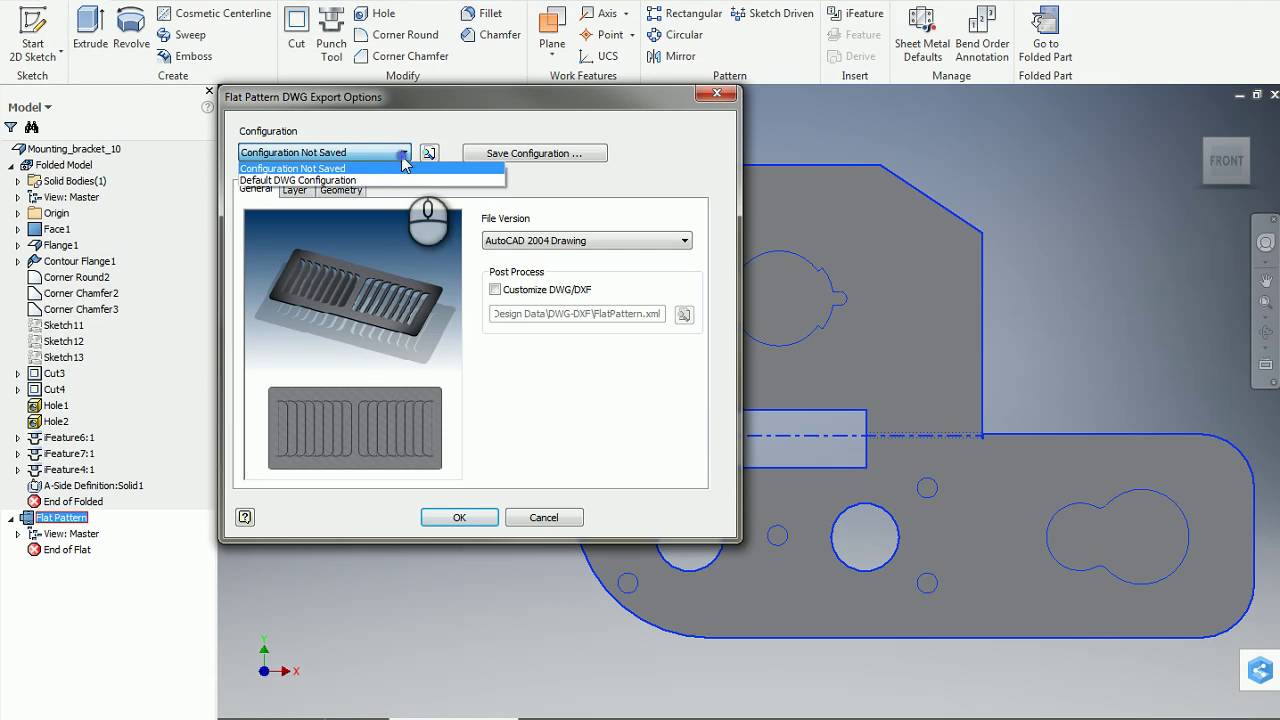
Task: Click the Cancel button
Action: coord(544,517)
